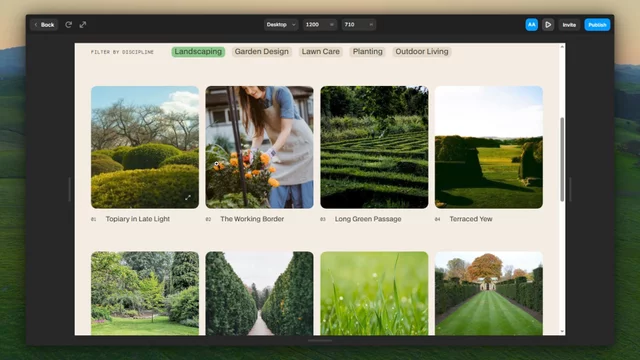Filter by Outdoor Living
The image size is (640, 360).
click(x=422, y=51)
